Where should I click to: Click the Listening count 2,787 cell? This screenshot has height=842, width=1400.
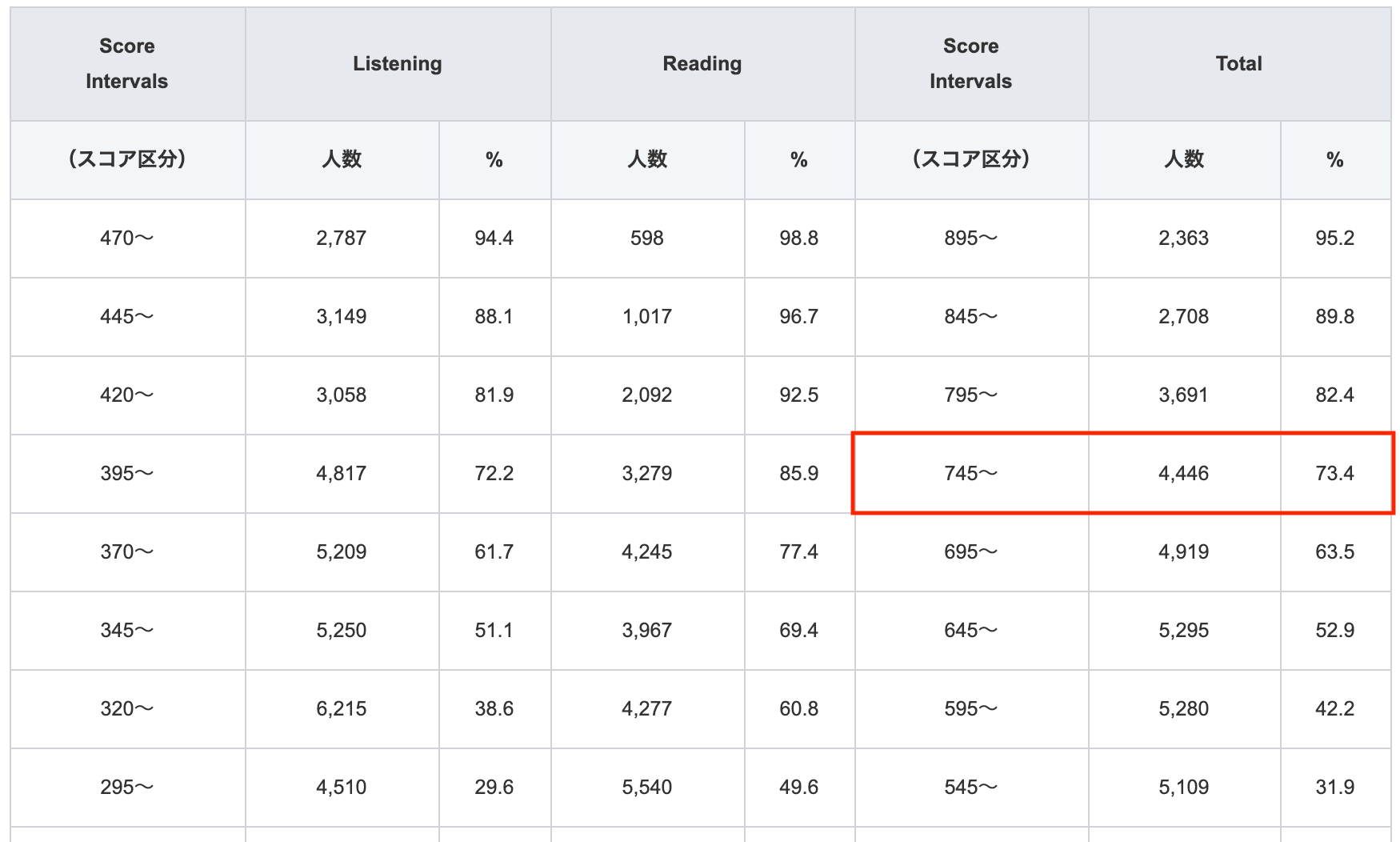342,239
